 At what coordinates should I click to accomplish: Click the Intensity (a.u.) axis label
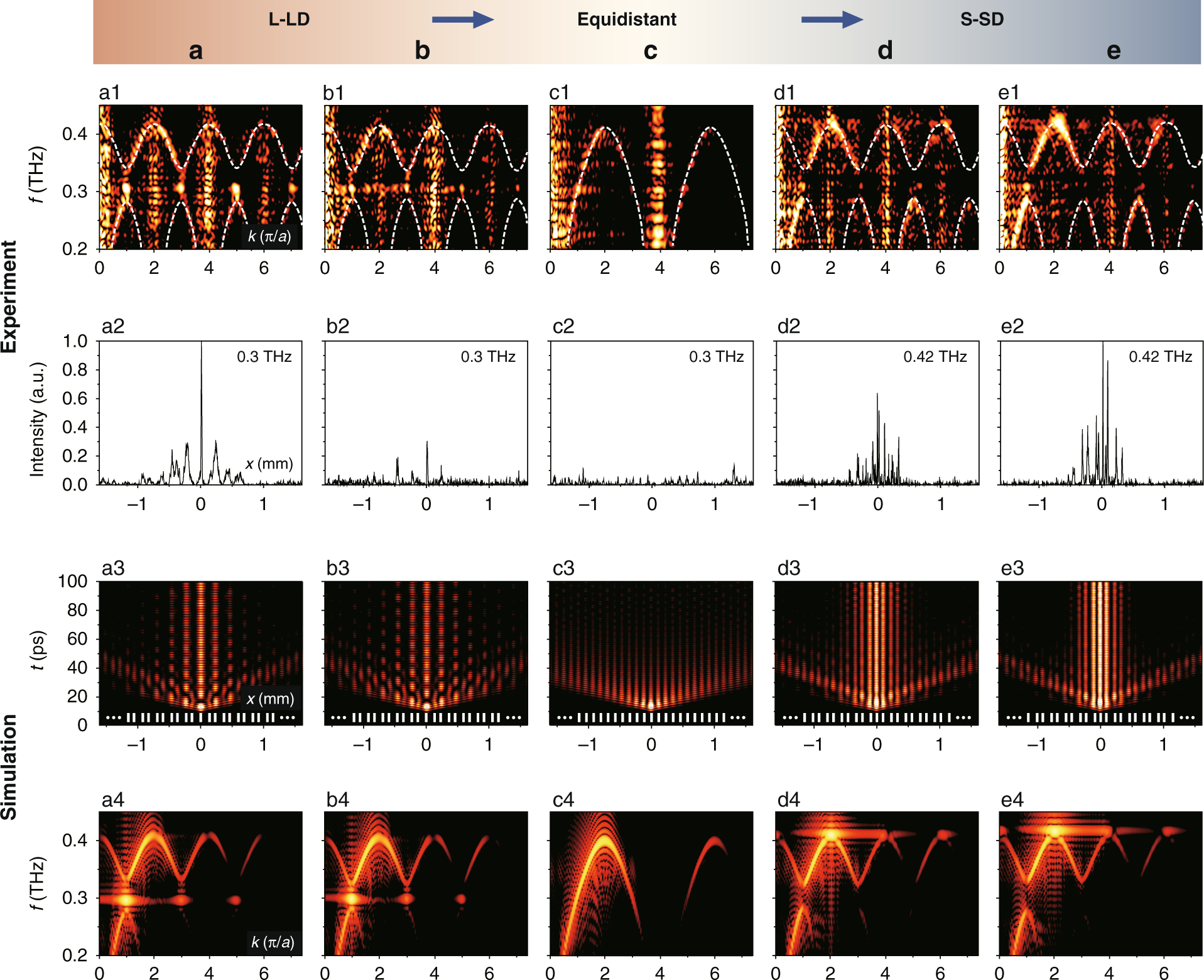coord(38,419)
